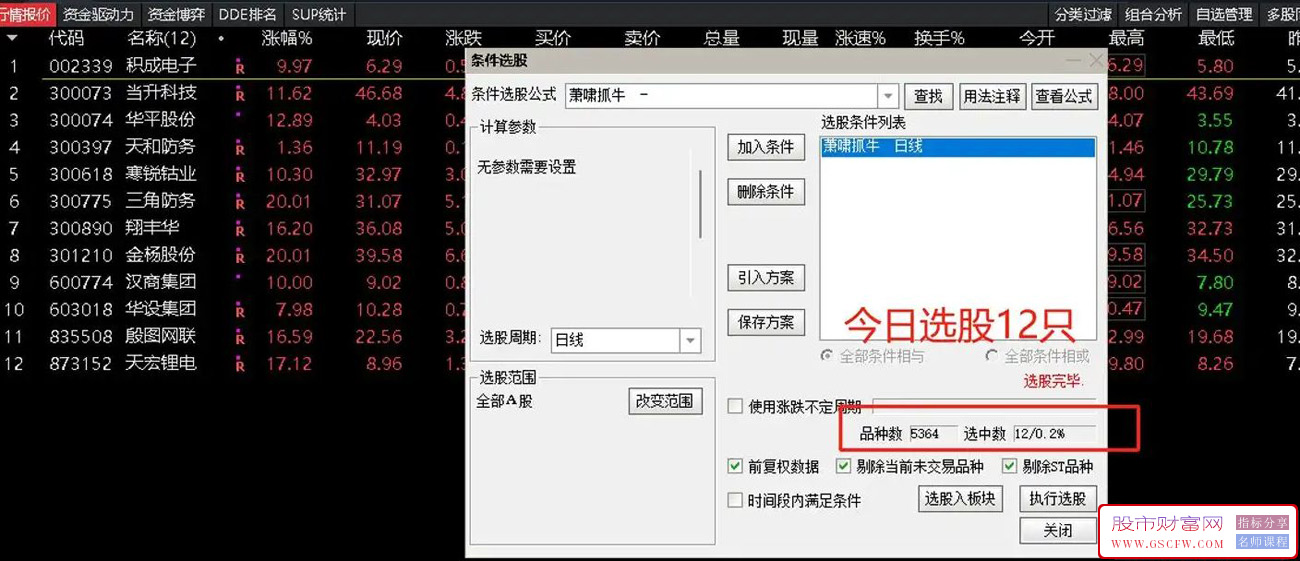The width and height of the screenshot is (1300, 561).
Task: Click the R marker beside 积成电子
Action: click(239, 68)
